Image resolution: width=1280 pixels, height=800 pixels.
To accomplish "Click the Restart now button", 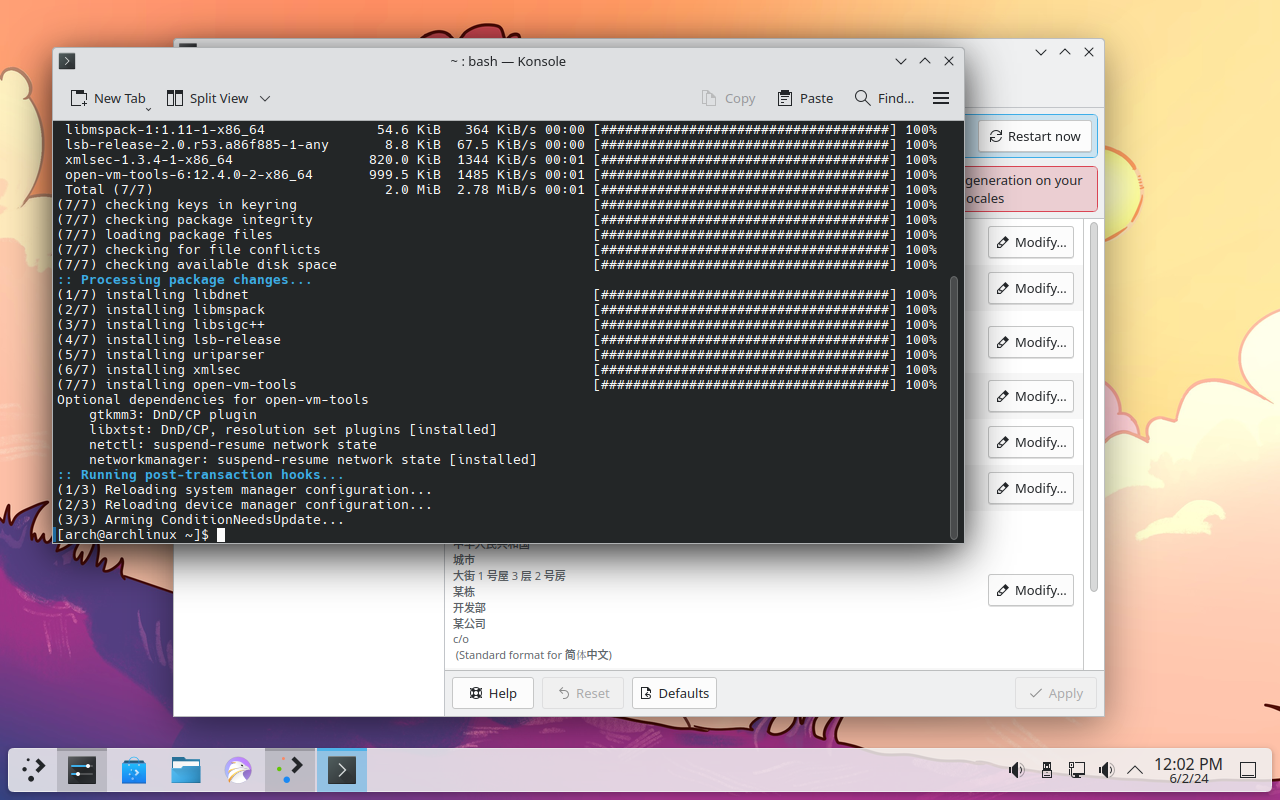I will (1035, 137).
